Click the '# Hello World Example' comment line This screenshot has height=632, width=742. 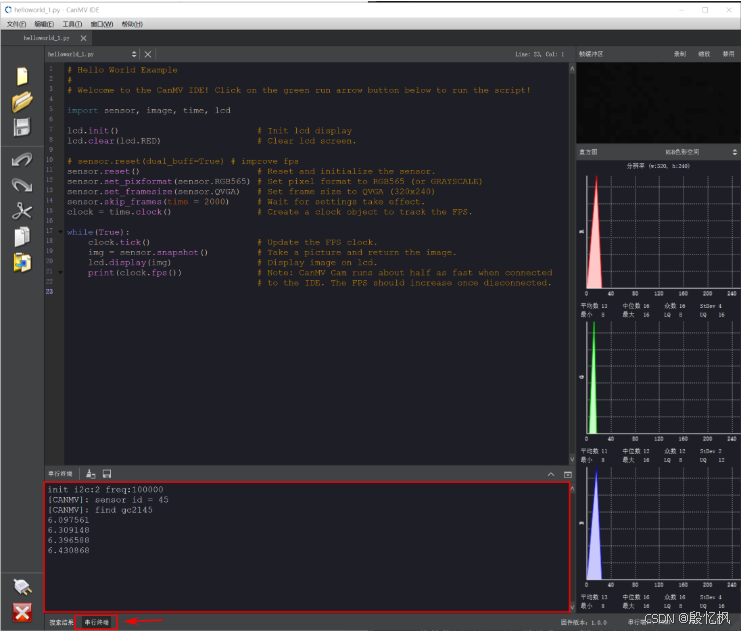(x=122, y=70)
